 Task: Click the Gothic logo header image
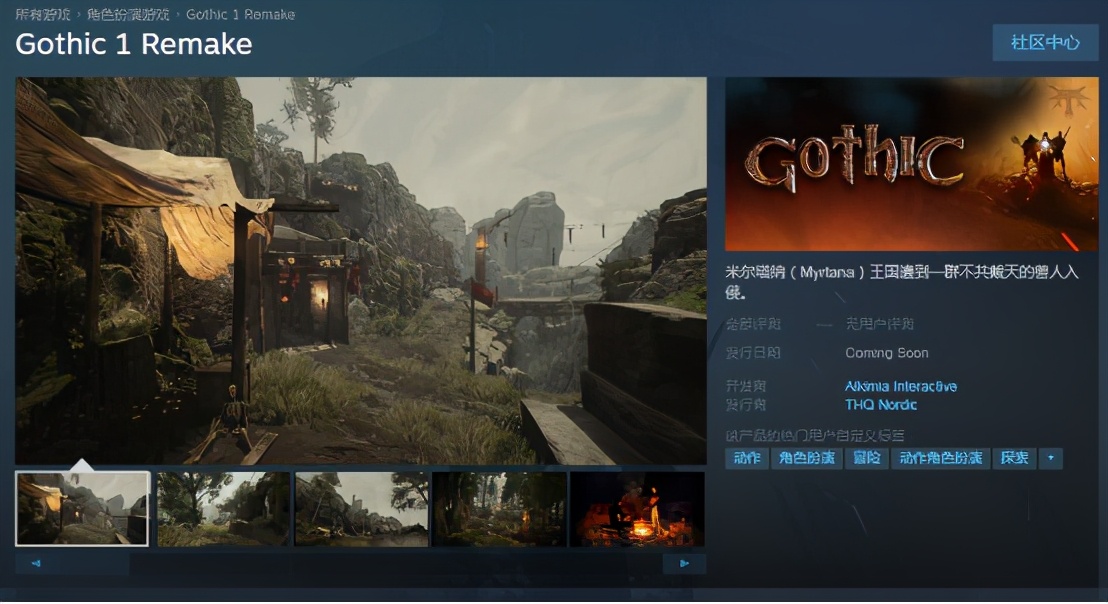pyautogui.click(x=912, y=164)
